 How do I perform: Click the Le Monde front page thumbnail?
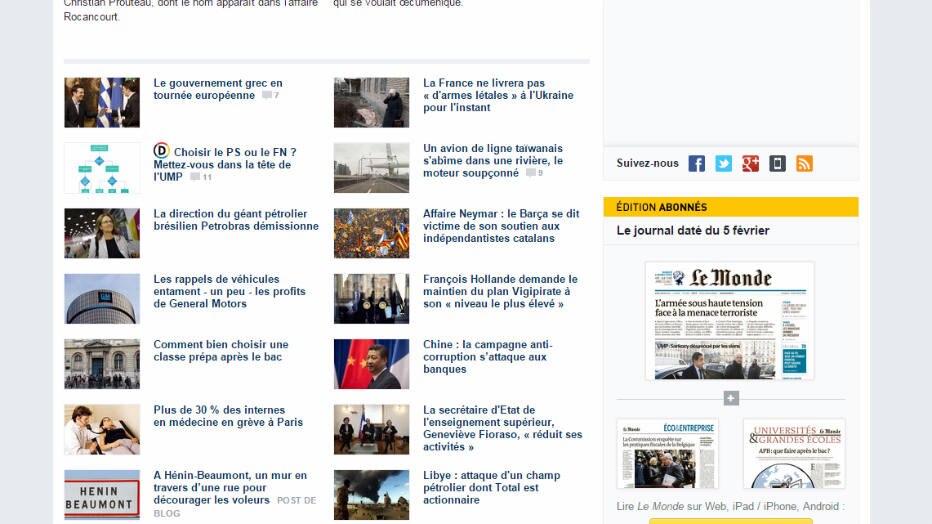click(730, 321)
